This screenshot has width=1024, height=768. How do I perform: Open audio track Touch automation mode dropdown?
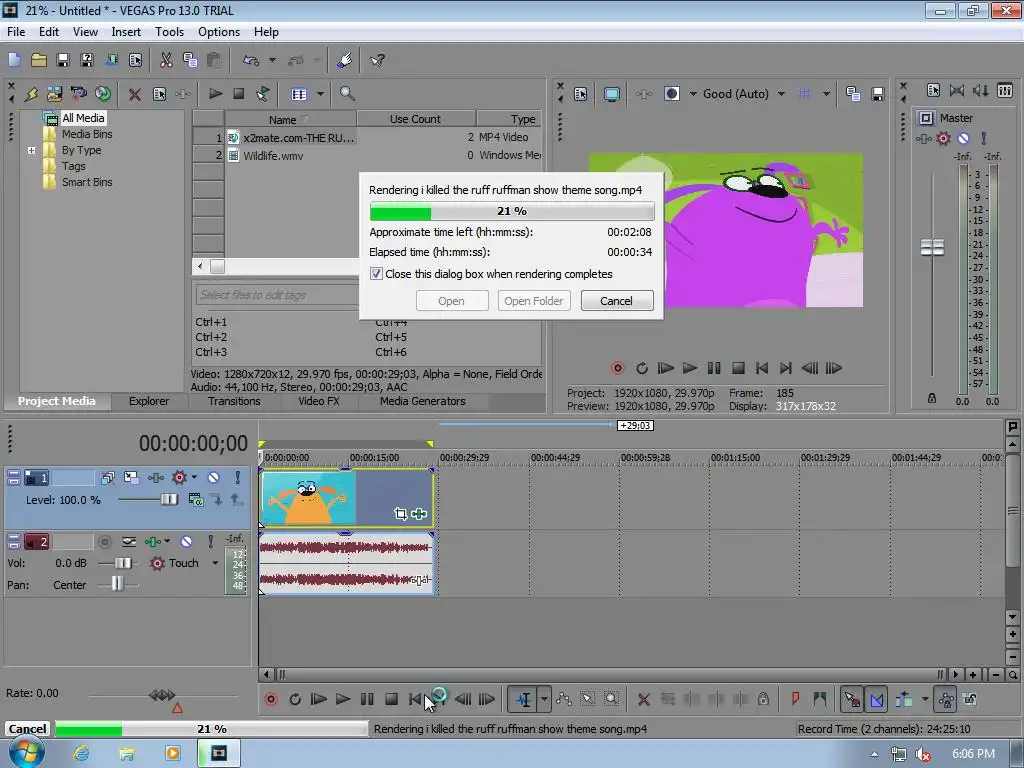[x=215, y=563]
